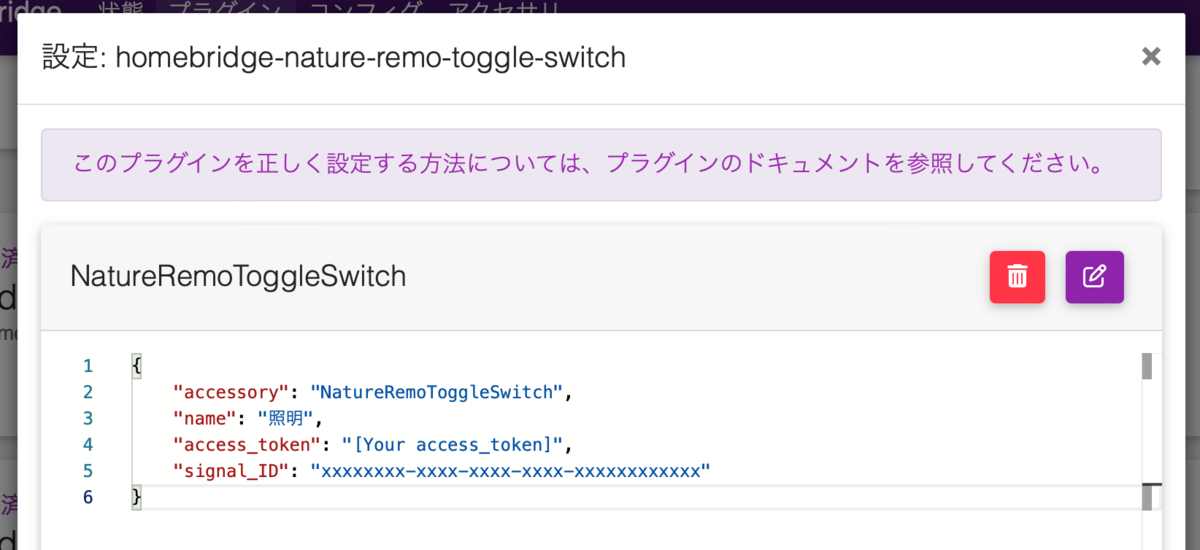Close the plugin settings dialog
Viewport: 1200px width, 550px height.
(1151, 57)
